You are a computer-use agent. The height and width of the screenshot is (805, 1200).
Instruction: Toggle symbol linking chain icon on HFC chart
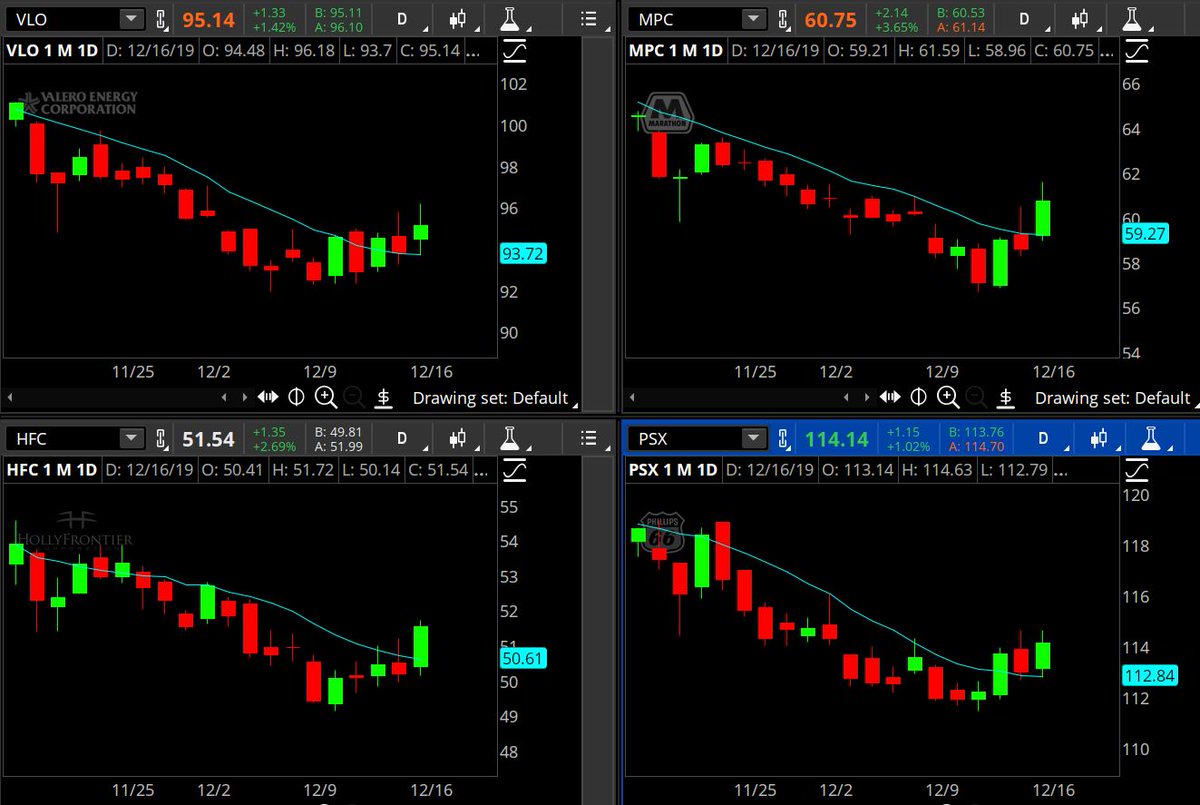[160, 438]
